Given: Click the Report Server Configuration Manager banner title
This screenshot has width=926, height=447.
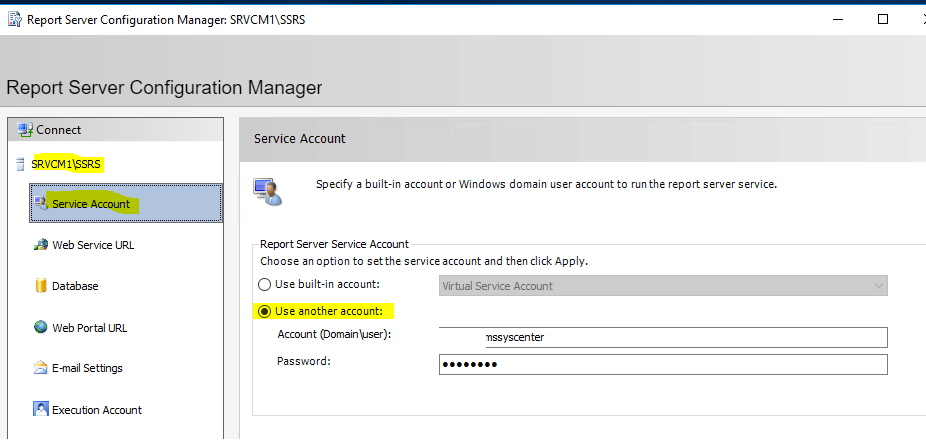Looking at the screenshot, I should coord(164,88).
